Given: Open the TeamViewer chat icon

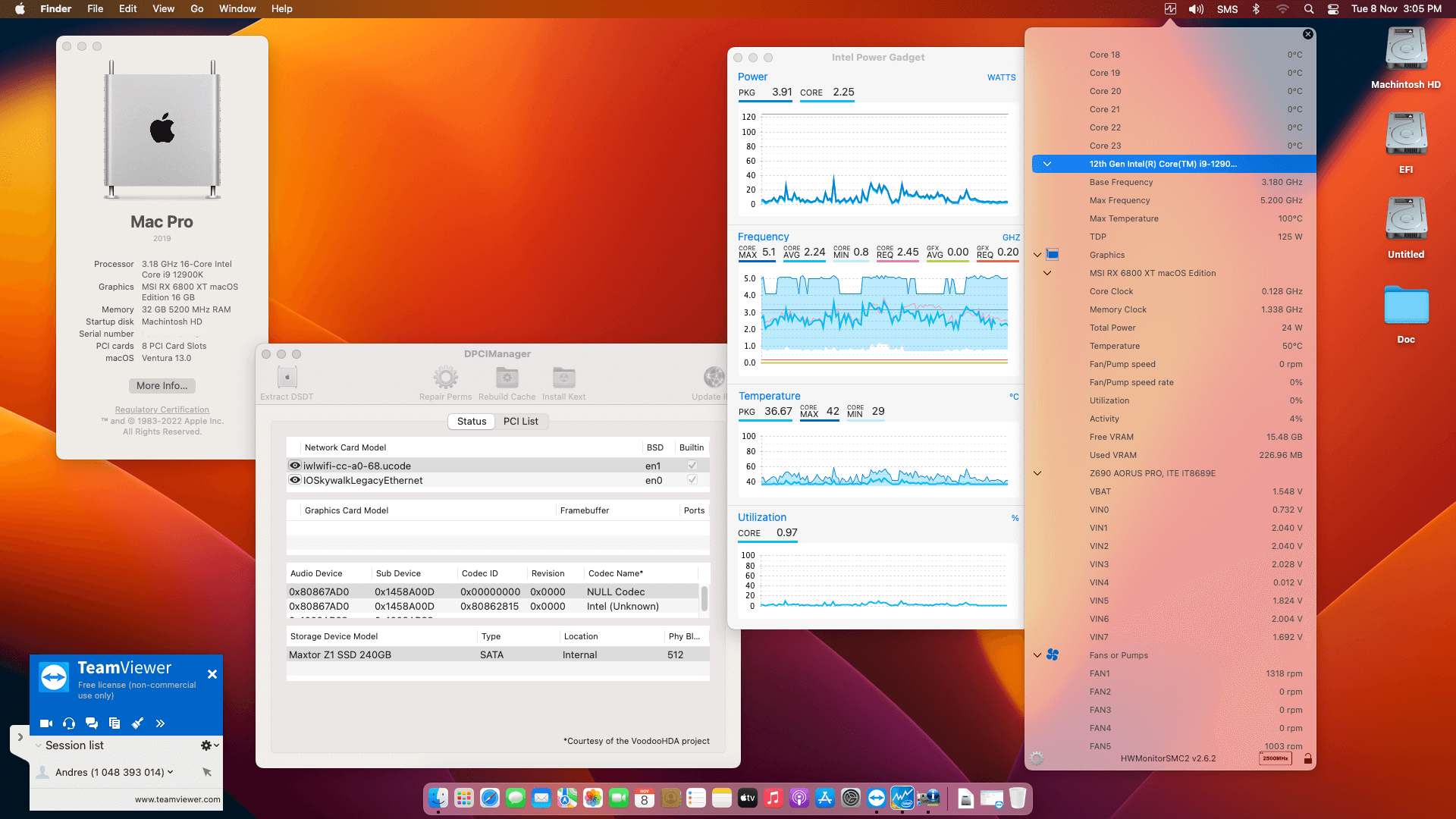Looking at the screenshot, I should pyautogui.click(x=92, y=723).
